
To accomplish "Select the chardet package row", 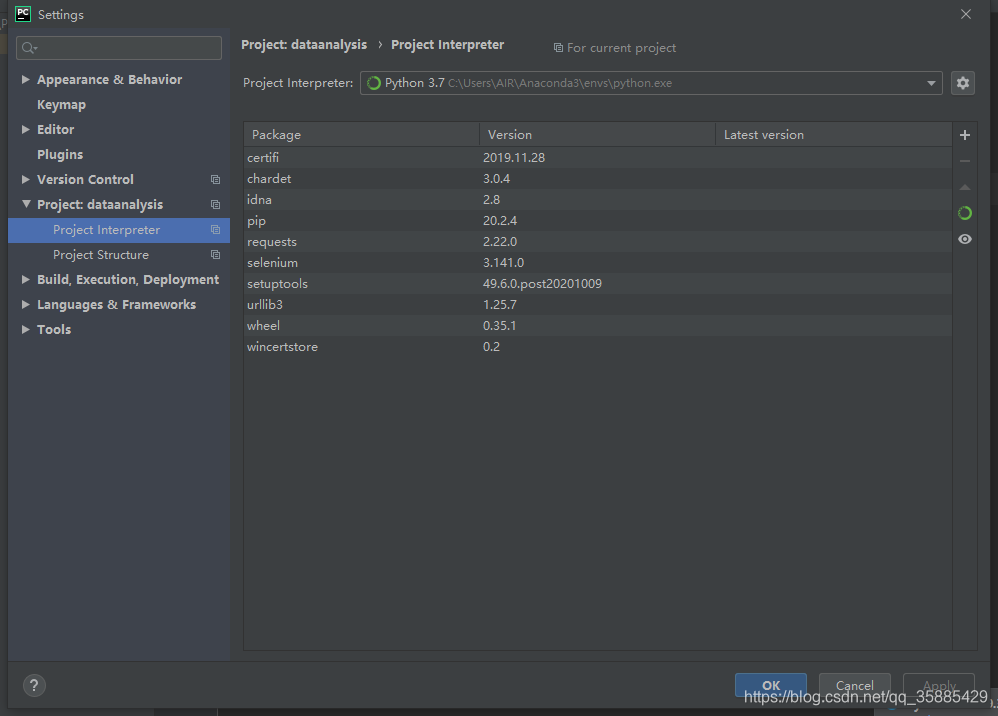I will (598, 178).
